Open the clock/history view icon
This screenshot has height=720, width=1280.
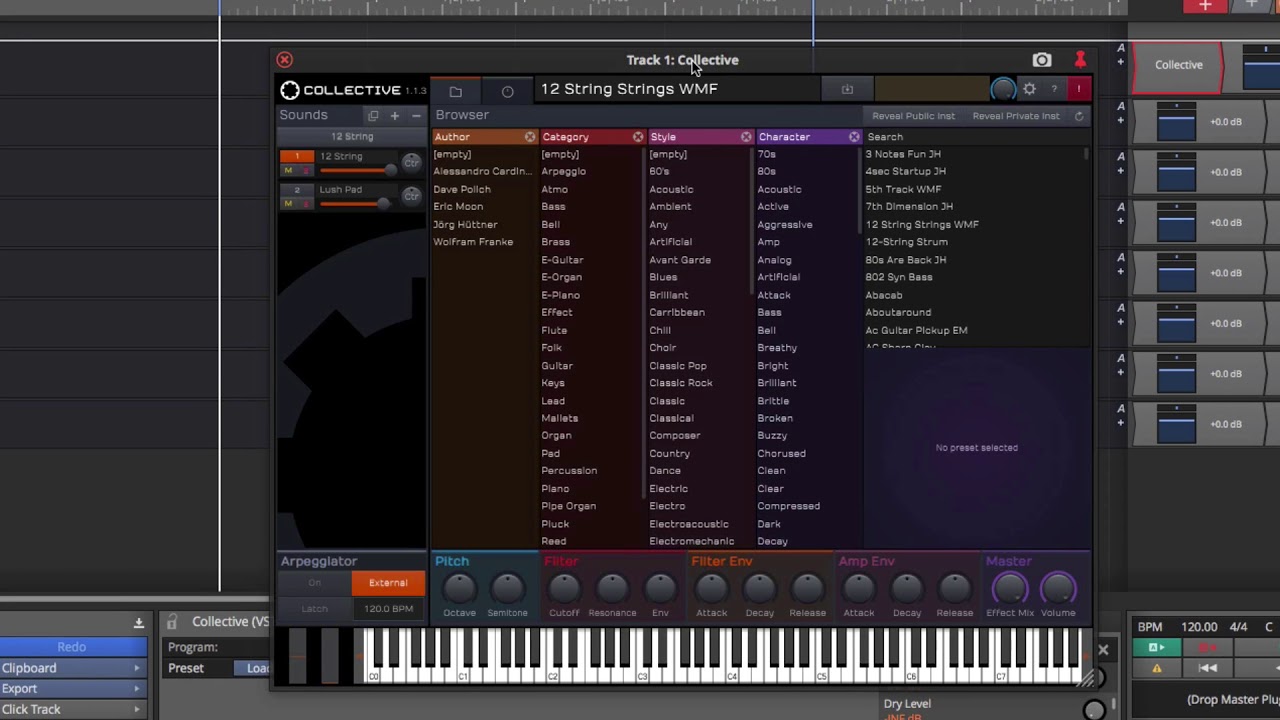tap(507, 91)
